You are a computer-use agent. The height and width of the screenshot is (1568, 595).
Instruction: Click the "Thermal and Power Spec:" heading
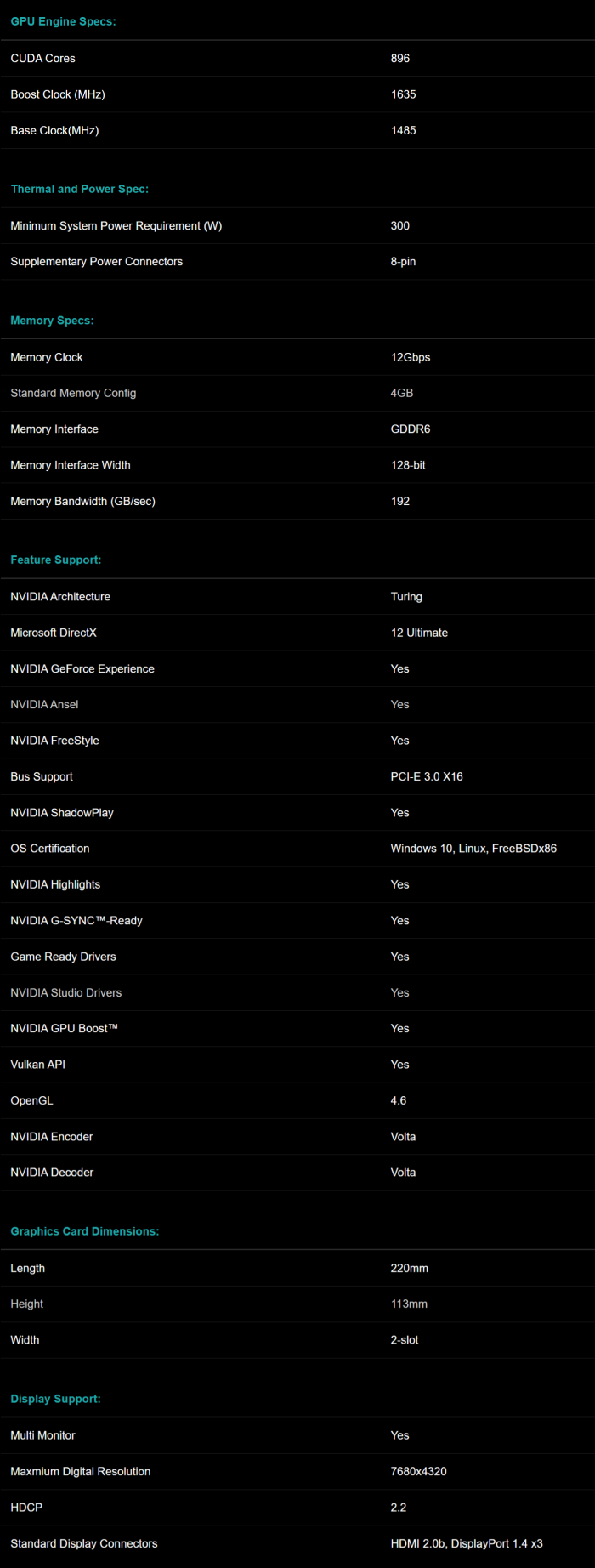[79, 189]
